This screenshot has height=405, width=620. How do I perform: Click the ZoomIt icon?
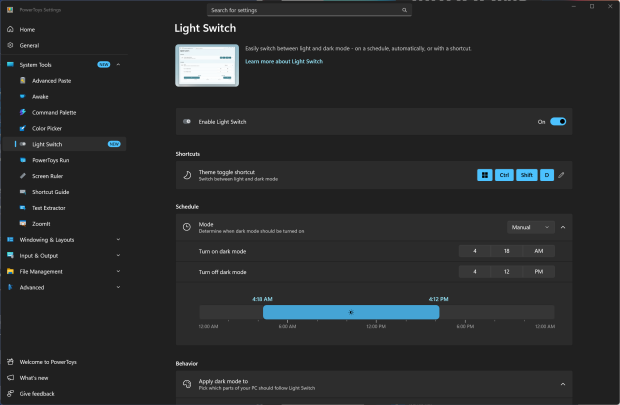pos(23,223)
